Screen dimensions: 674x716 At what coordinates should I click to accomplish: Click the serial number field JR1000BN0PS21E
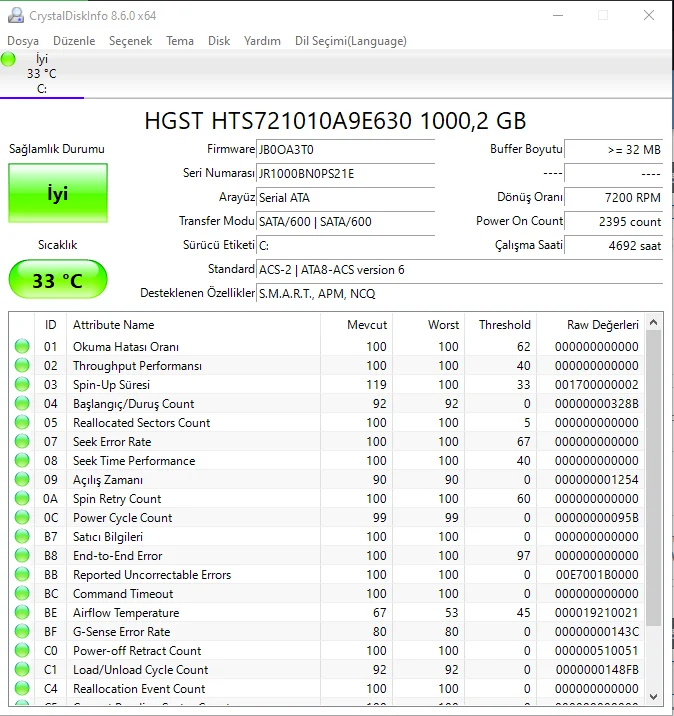click(x=345, y=174)
